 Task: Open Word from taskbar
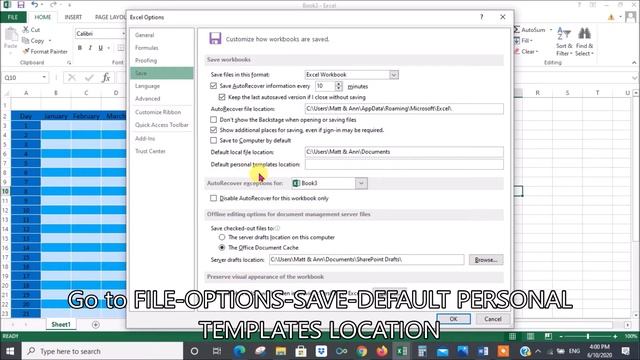pyautogui.click(x=483, y=351)
